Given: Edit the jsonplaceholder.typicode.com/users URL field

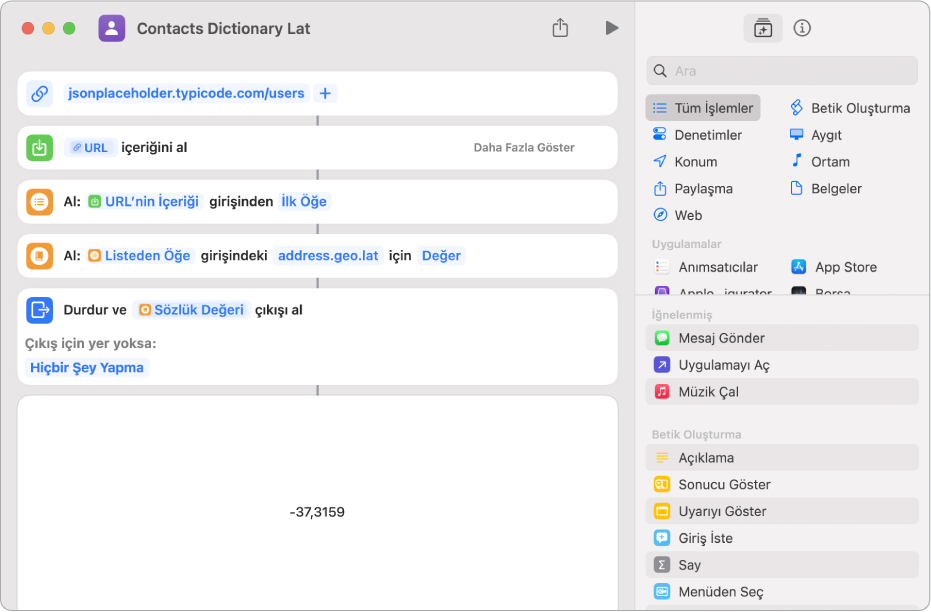Looking at the screenshot, I should point(186,93).
